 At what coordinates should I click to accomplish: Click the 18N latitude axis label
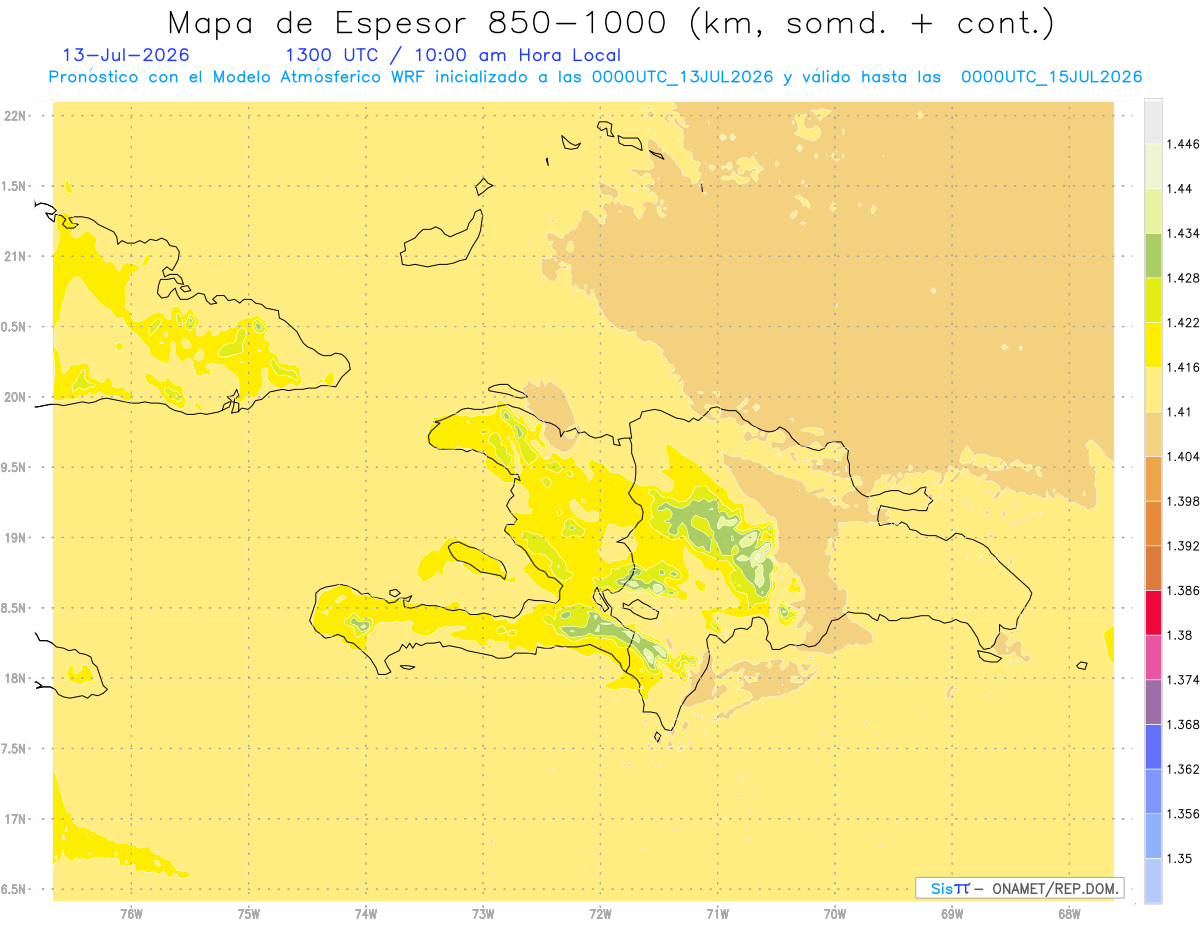tap(14, 679)
